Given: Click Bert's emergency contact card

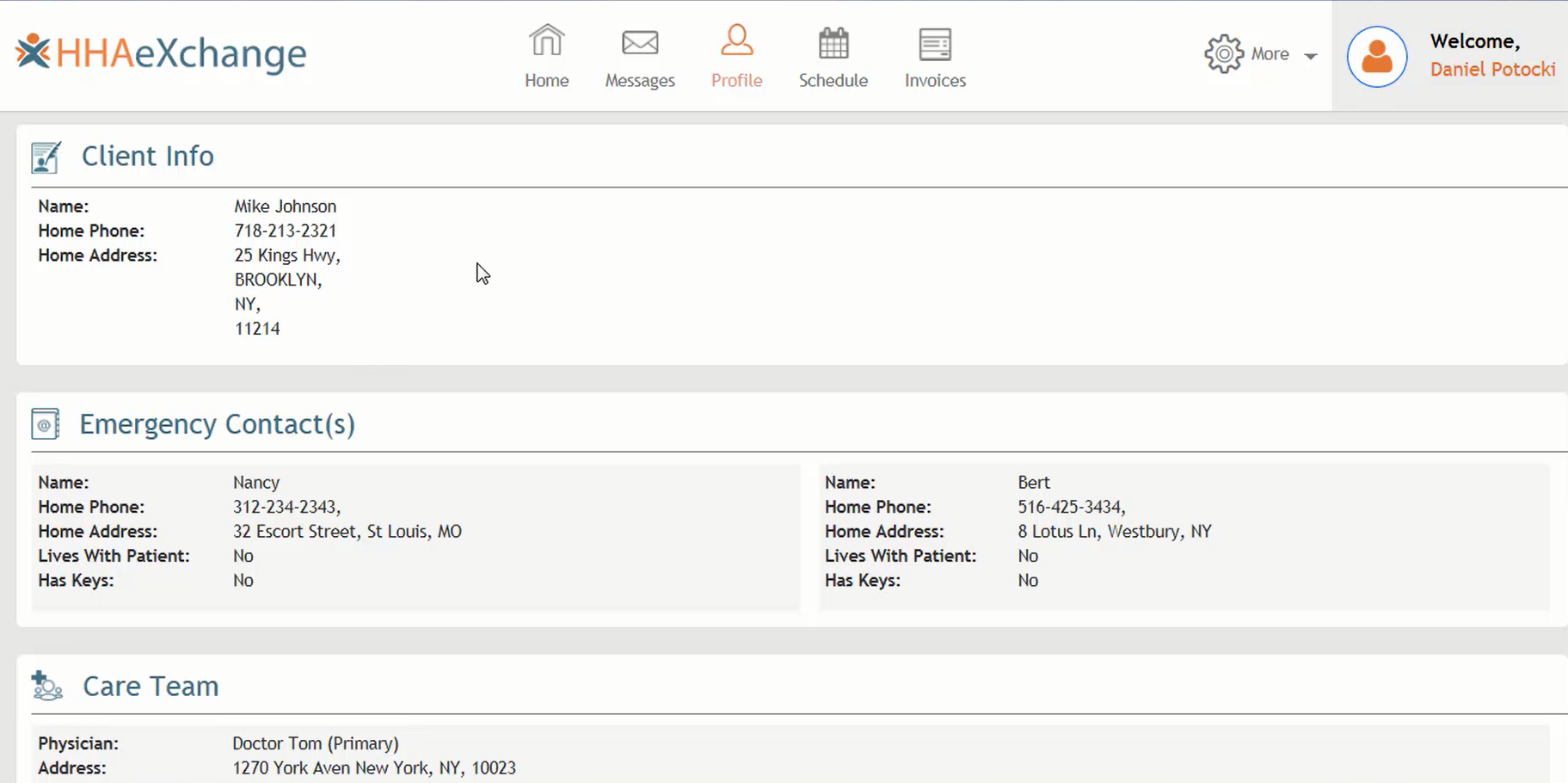Looking at the screenshot, I should pyautogui.click(x=1184, y=537).
